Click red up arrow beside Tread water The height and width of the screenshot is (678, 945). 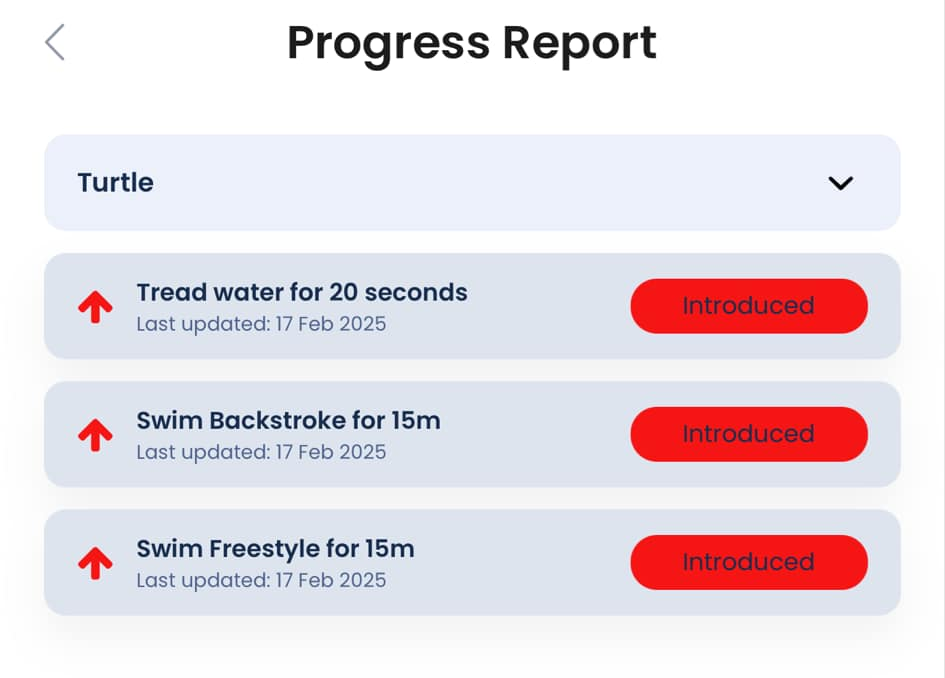(95, 307)
